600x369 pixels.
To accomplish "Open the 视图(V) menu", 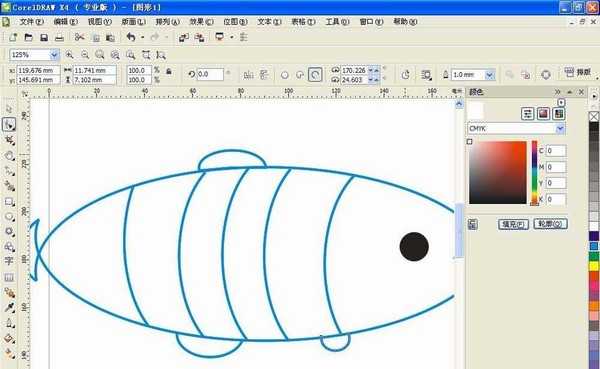I will [x=99, y=22].
